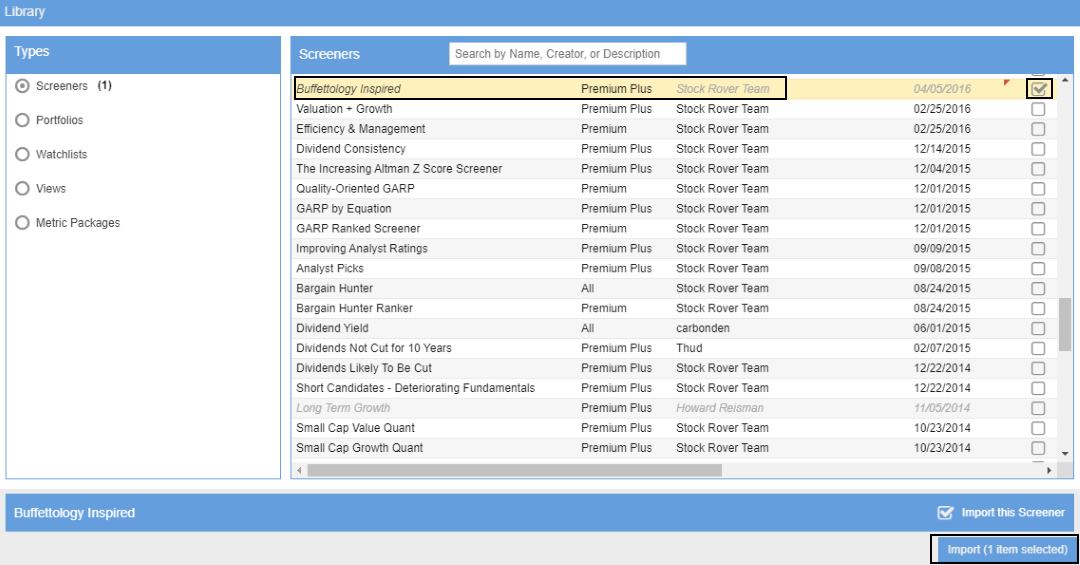Check the GARP by Equation checkbox
Viewport: 1080px width, 565px height.
[x=1038, y=209]
